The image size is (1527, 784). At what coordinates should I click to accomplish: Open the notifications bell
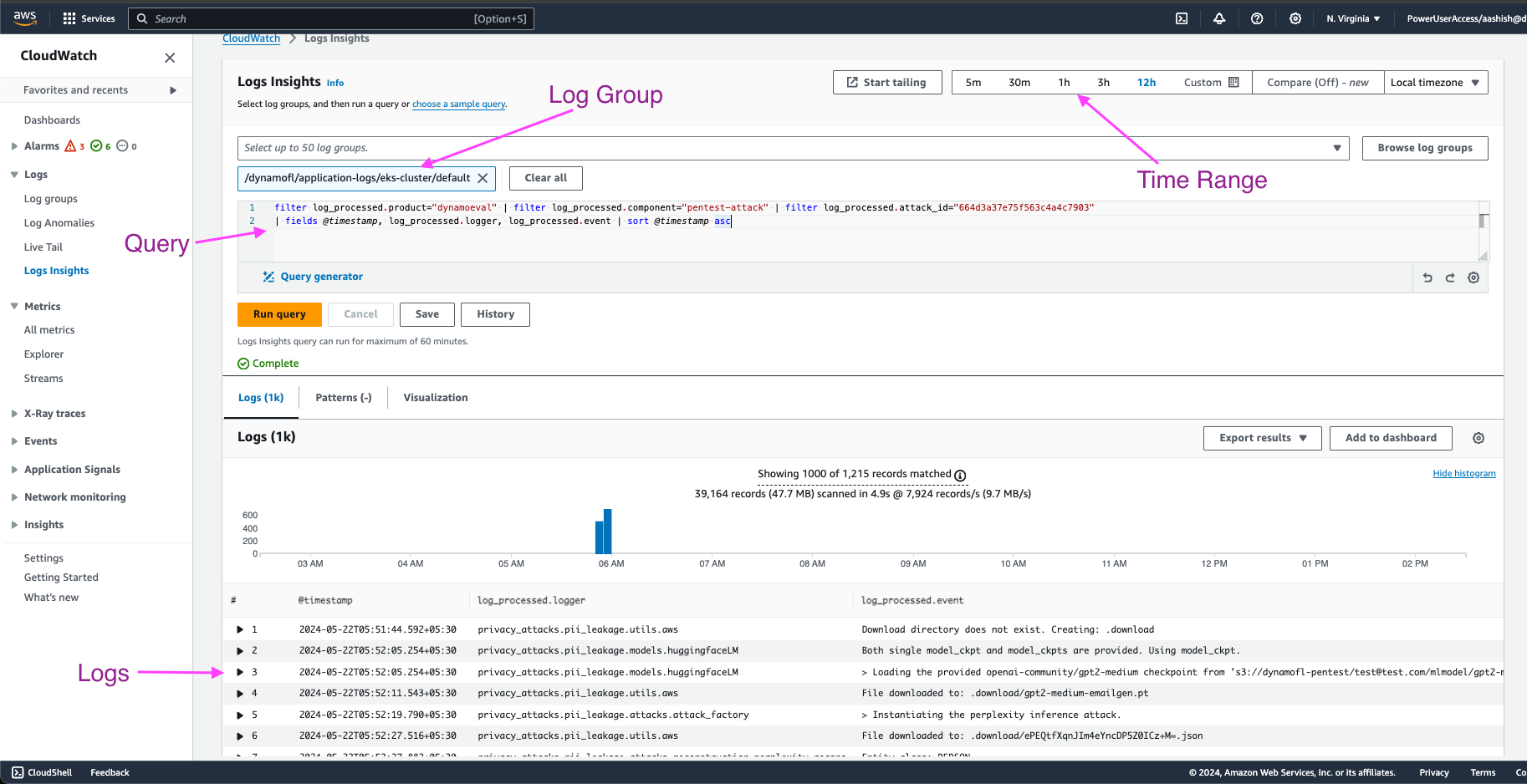pos(1219,18)
